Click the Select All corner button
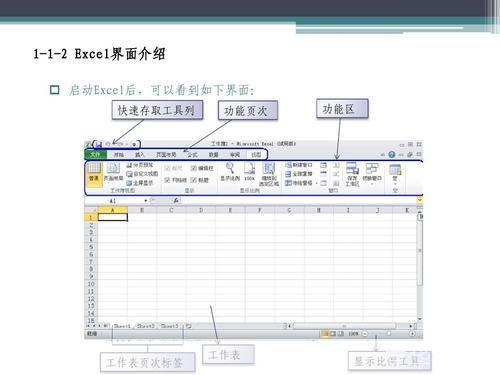500x375 pixels. (x=91, y=210)
